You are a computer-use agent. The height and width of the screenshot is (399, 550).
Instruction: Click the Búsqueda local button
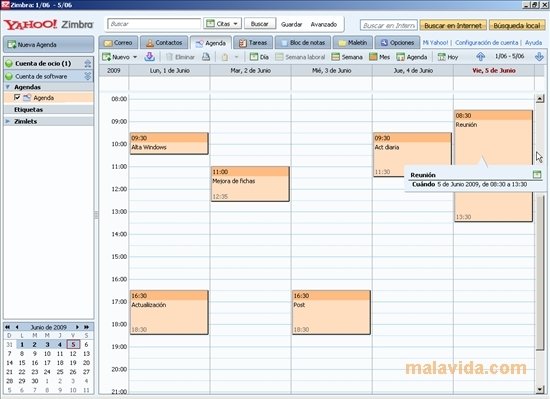click(x=517, y=25)
